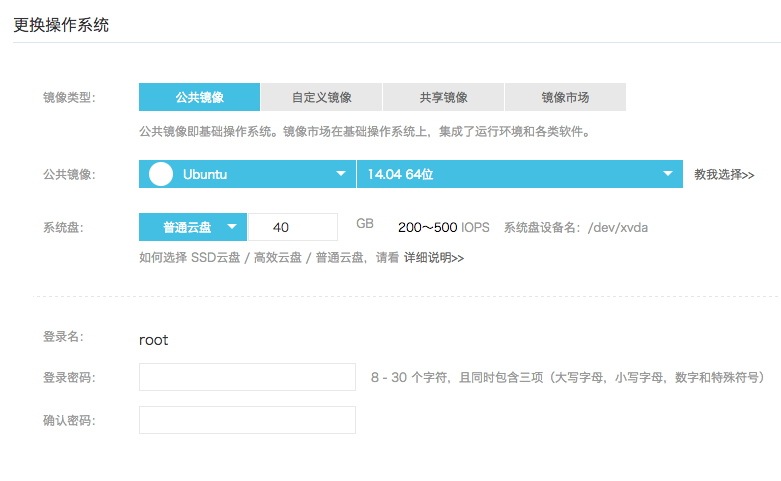Focus the system disk size field showing 40

click(x=293, y=227)
